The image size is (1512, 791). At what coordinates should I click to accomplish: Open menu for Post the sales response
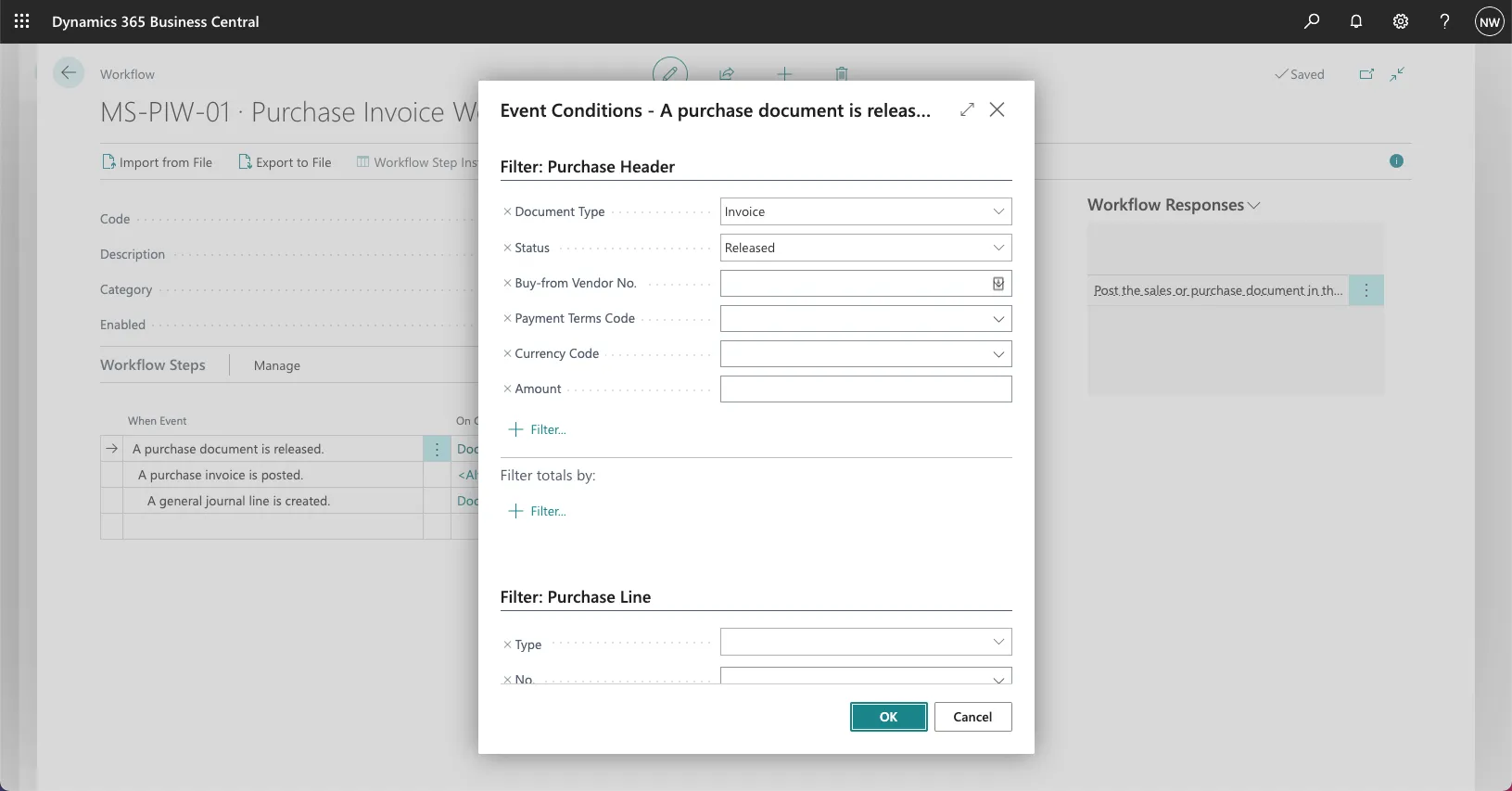[x=1366, y=290]
